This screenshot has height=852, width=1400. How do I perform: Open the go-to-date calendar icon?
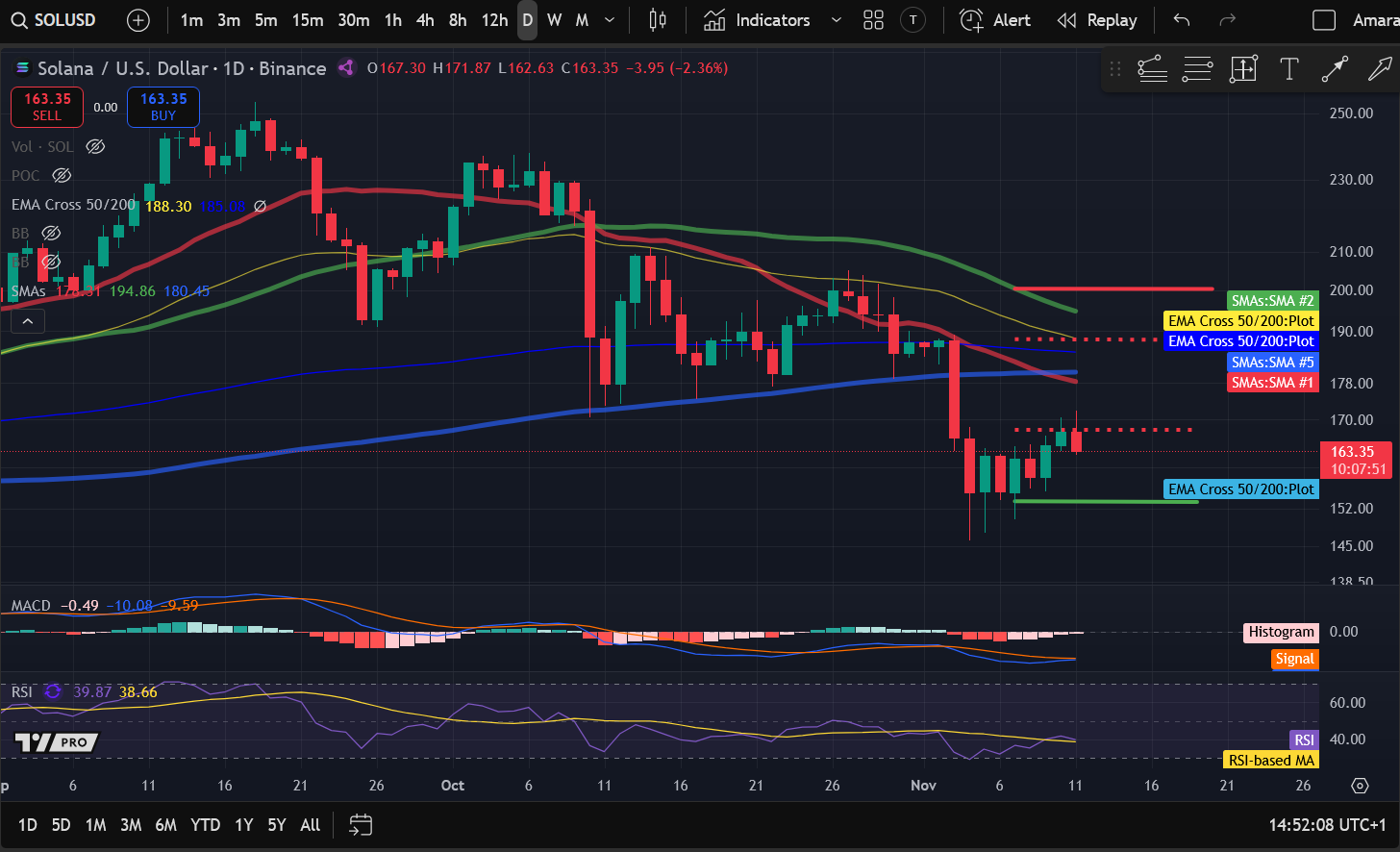pyautogui.click(x=361, y=825)
